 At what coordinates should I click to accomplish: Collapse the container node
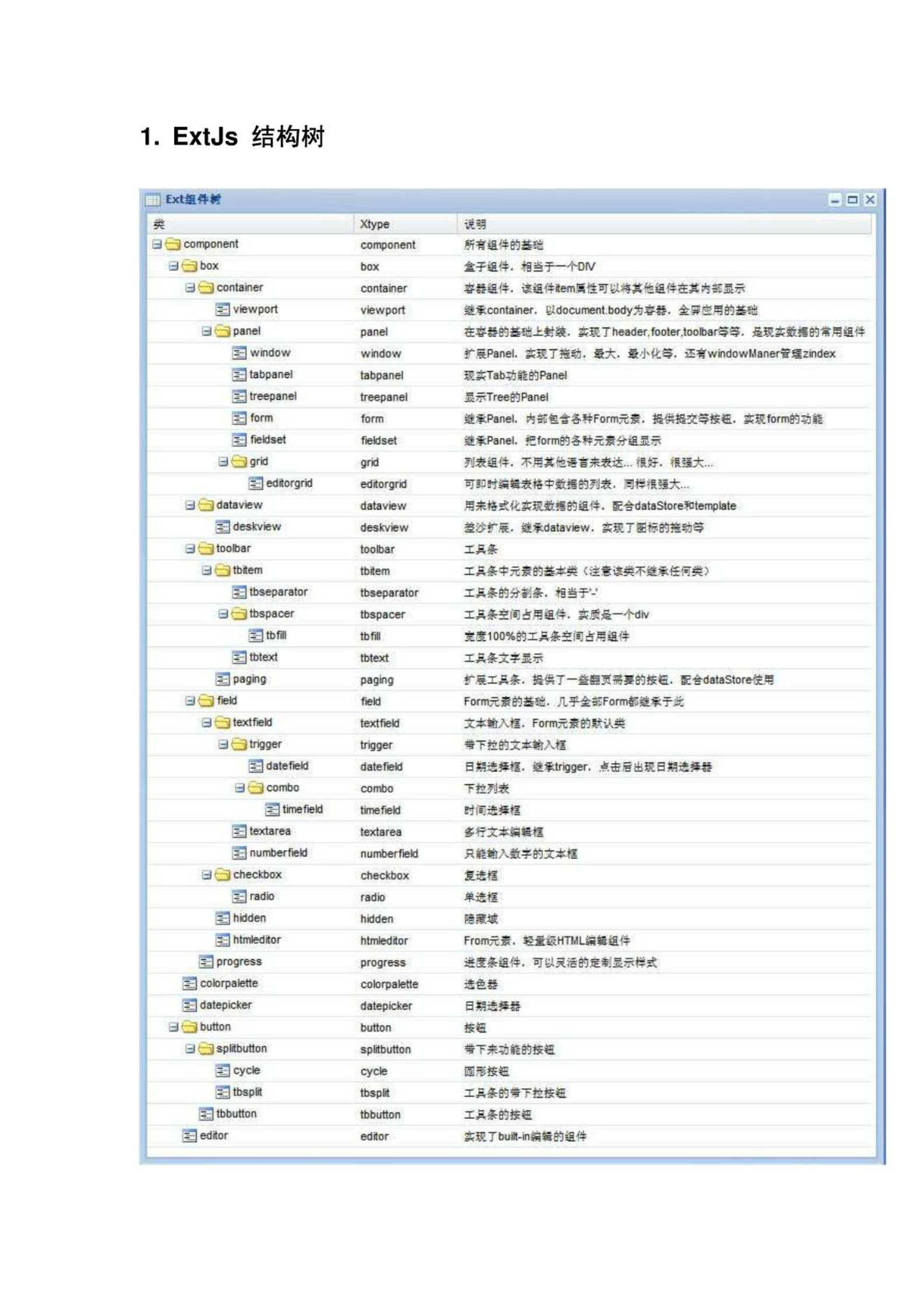pyautogui.click(x=190, y=288)
